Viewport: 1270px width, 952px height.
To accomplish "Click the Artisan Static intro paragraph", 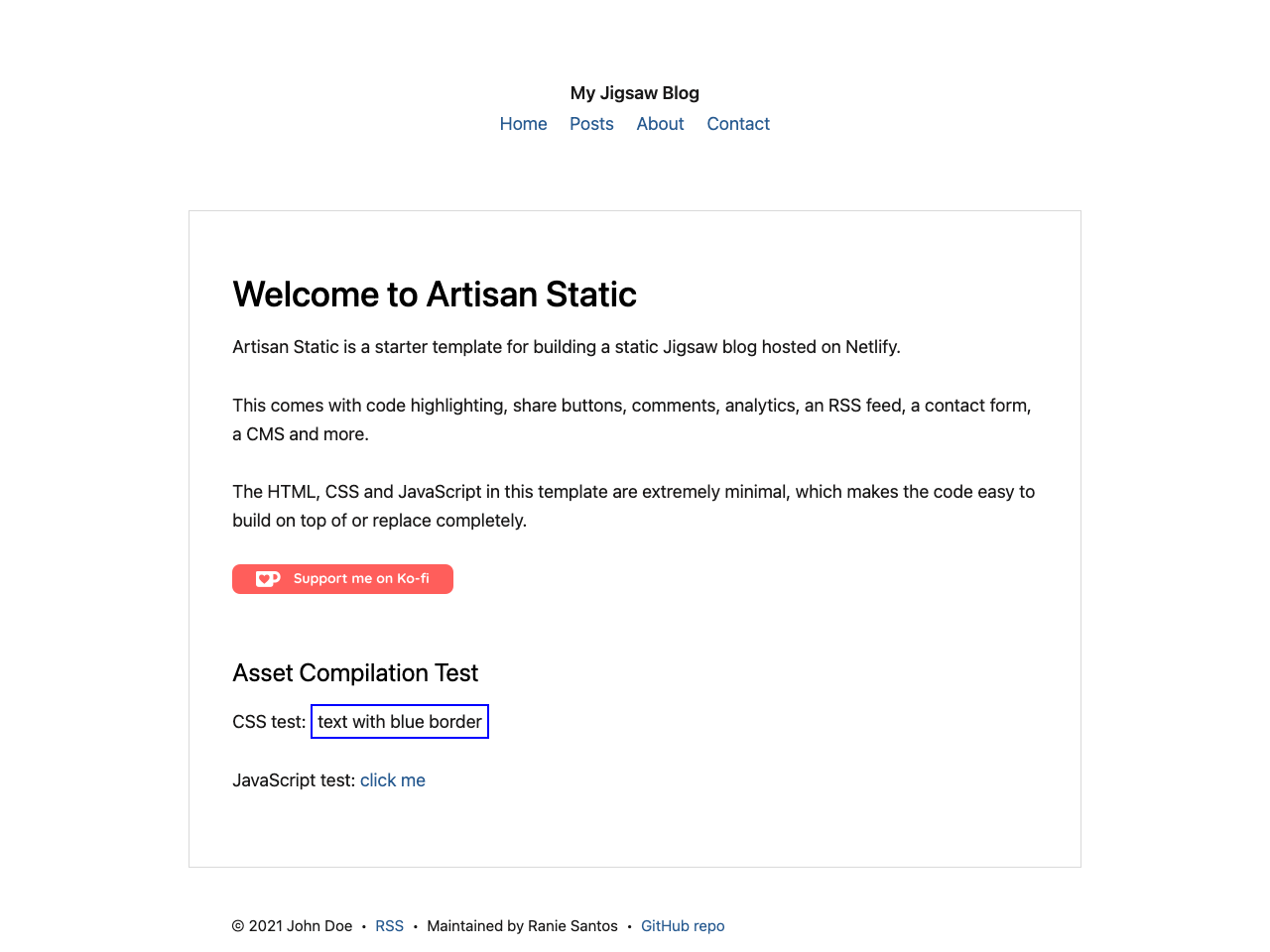I will [x=566, y=347].
